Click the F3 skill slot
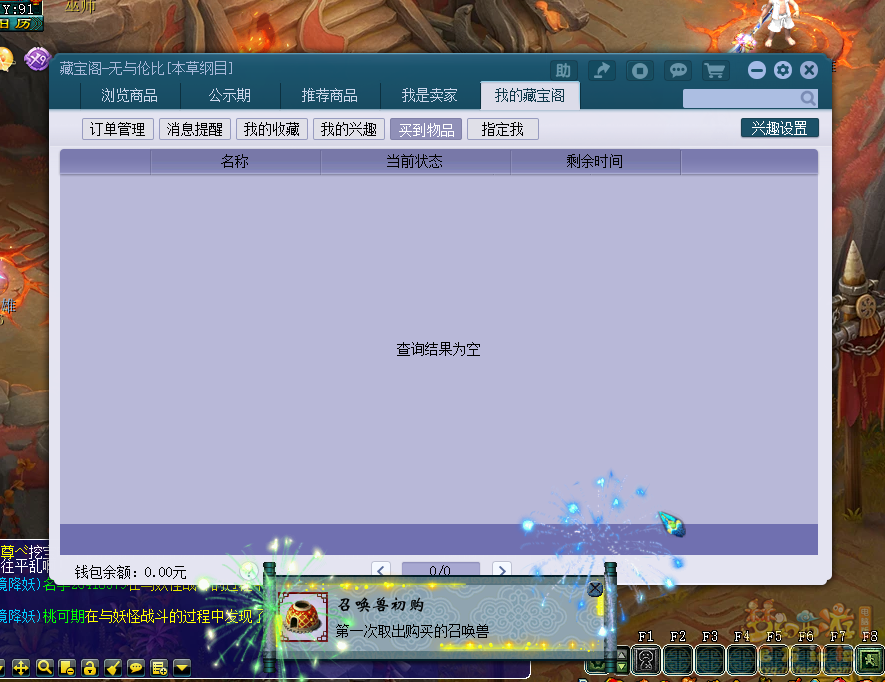 pos(710,659)
